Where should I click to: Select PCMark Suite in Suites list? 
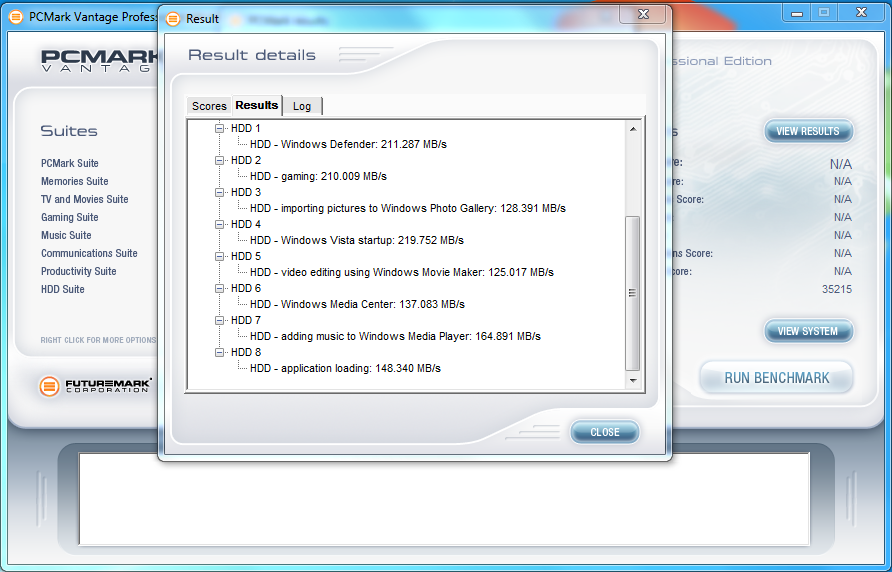point(69,163)
